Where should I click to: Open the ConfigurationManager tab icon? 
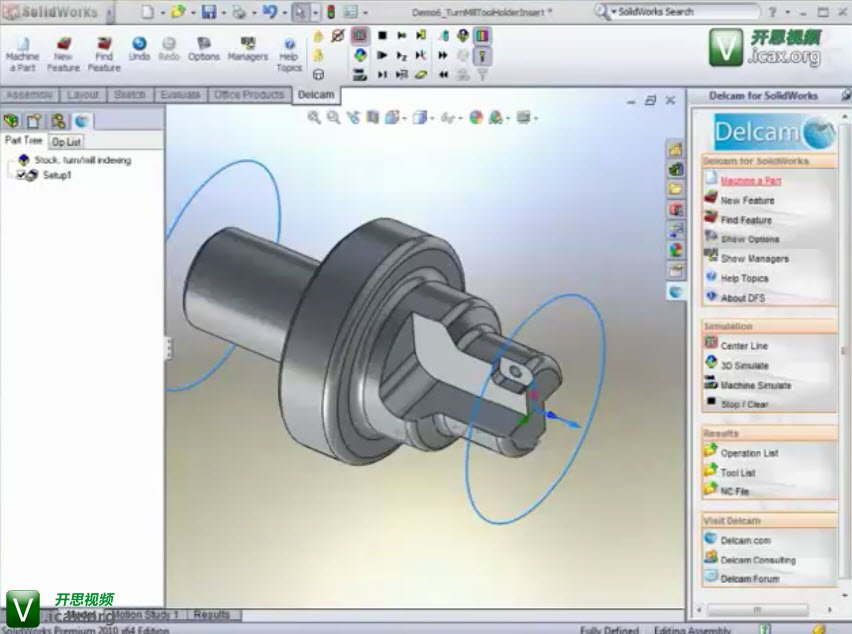pyautogui.click(x=58, y=121)
